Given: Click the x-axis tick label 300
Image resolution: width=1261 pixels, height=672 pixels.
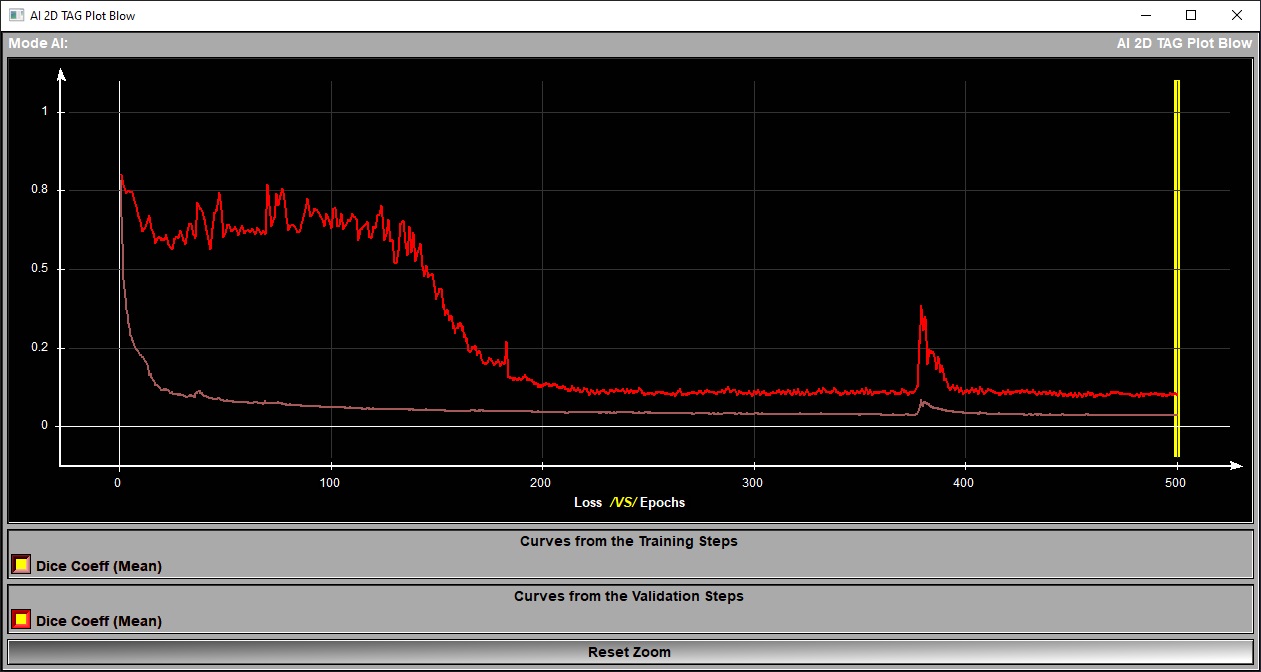Looking at the screenshot, I should 754,483.
